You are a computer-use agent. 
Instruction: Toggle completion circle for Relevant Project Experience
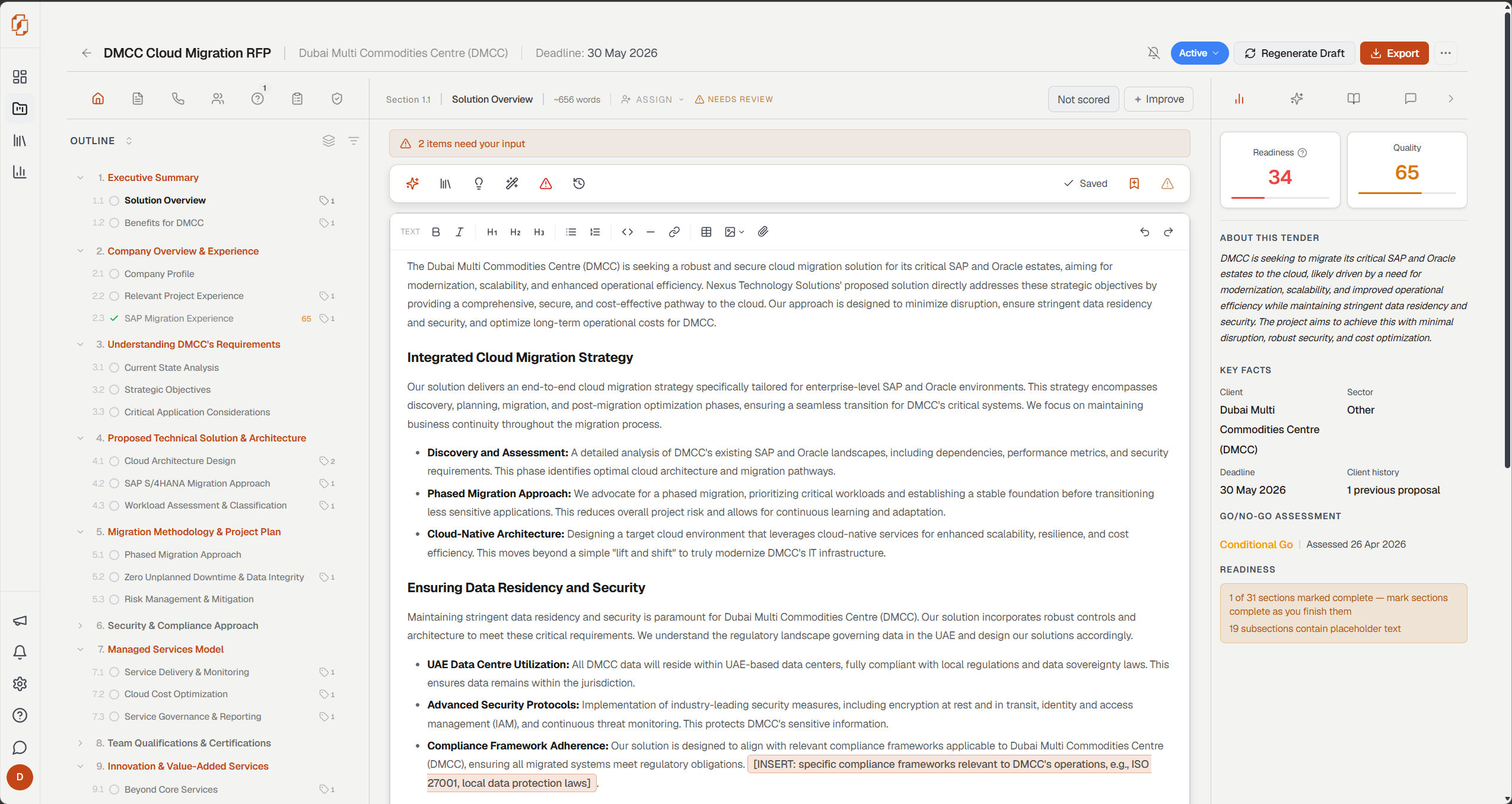click(114, 296)
